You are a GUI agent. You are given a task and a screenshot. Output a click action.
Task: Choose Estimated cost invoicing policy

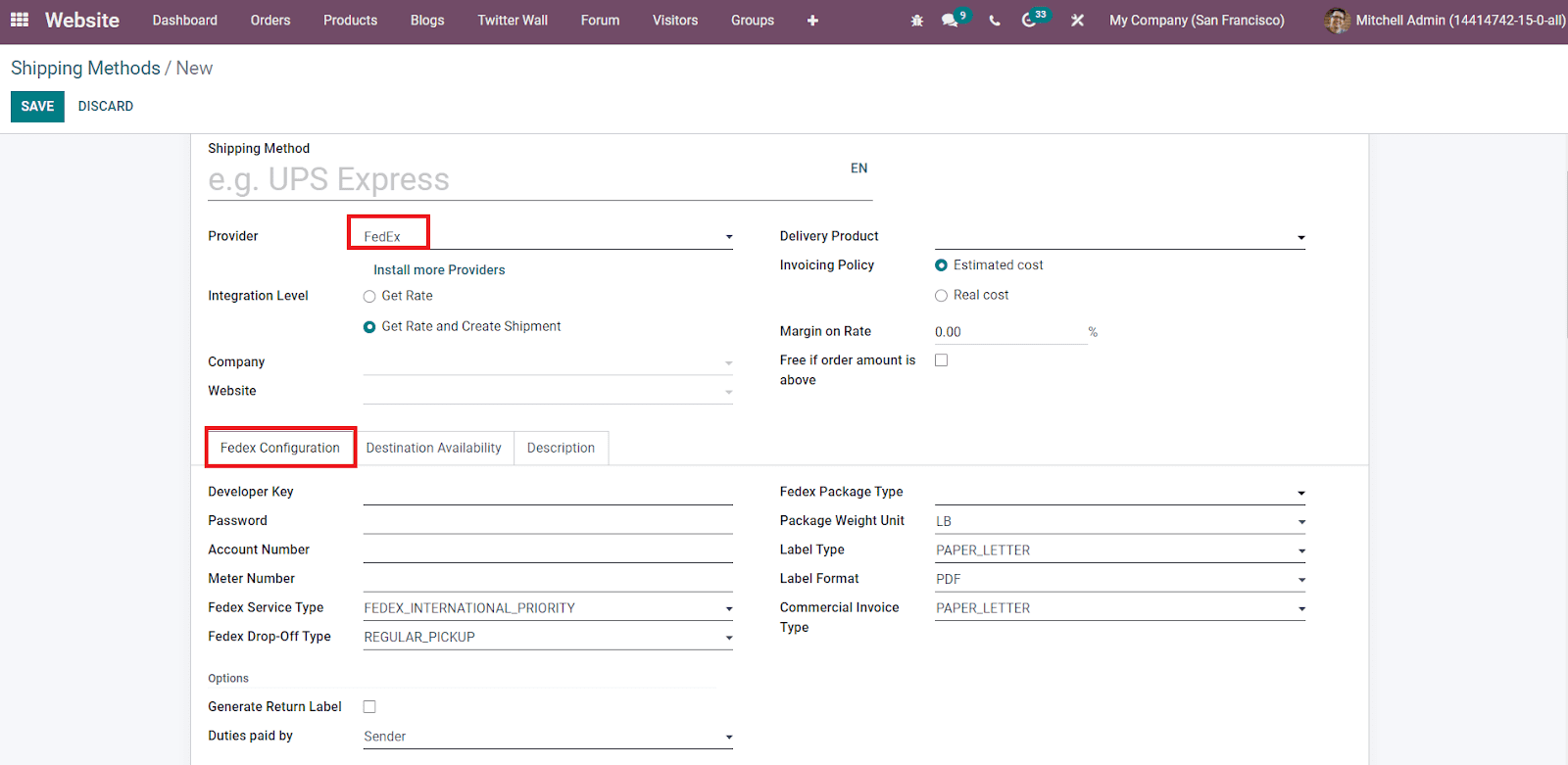click(x=941, y=265)
